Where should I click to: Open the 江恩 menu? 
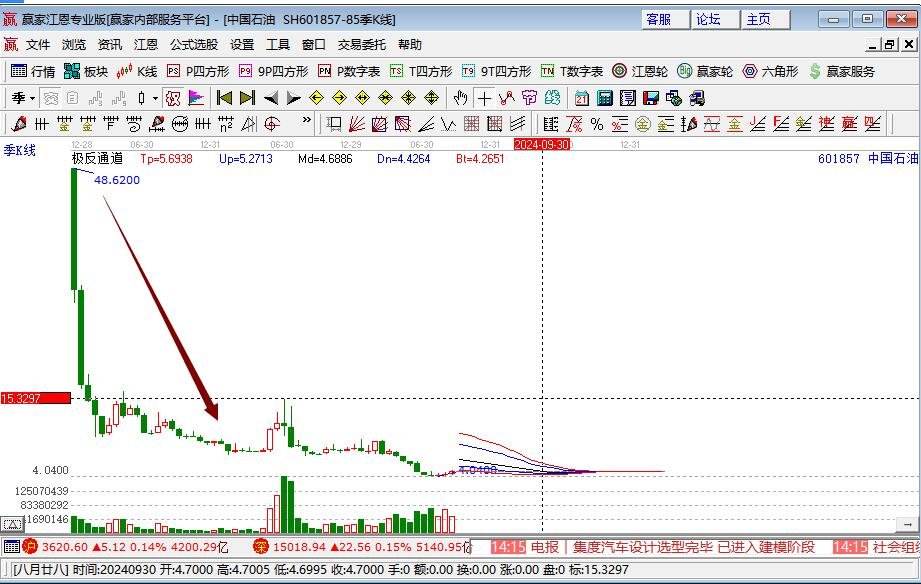click(x=146, y=45)
